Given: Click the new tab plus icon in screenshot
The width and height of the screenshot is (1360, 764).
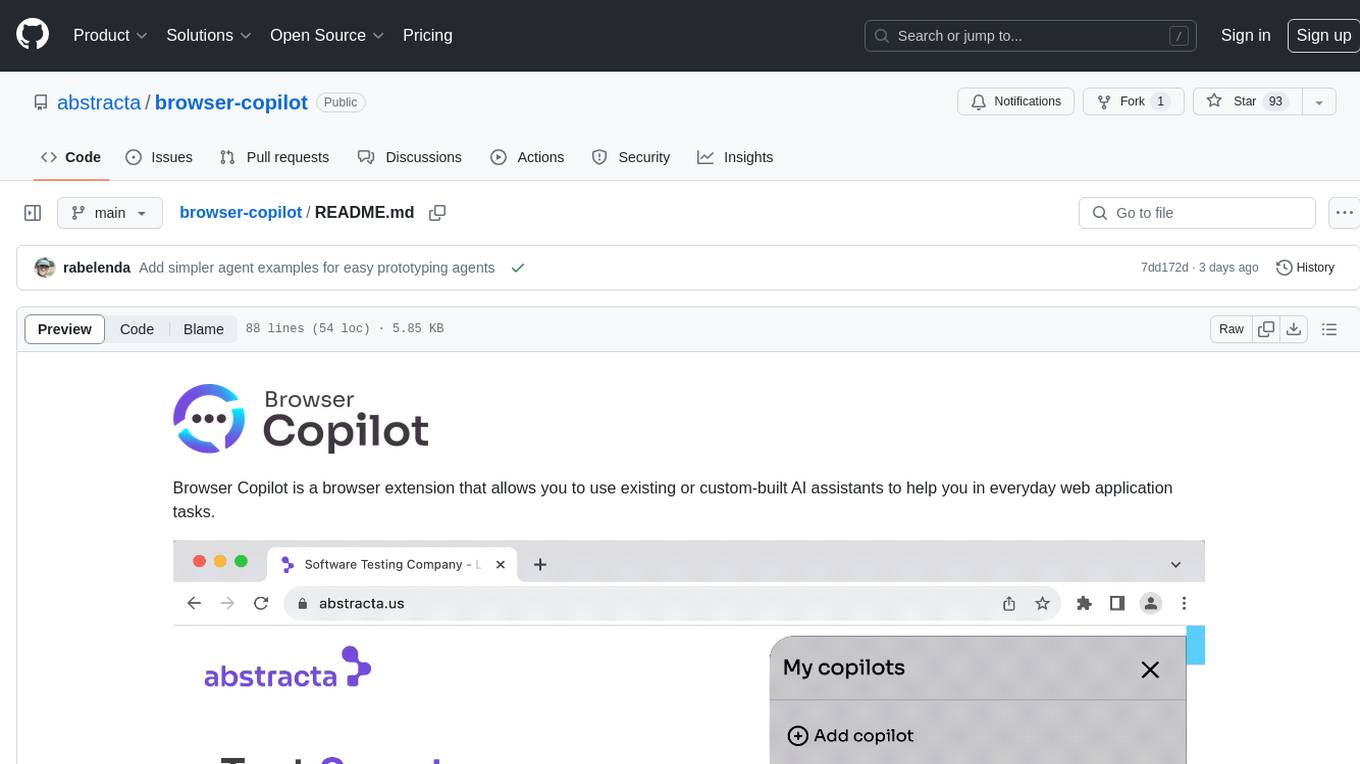Looking at the screenshot, I should pyautogui.click(x=540, y=565).
